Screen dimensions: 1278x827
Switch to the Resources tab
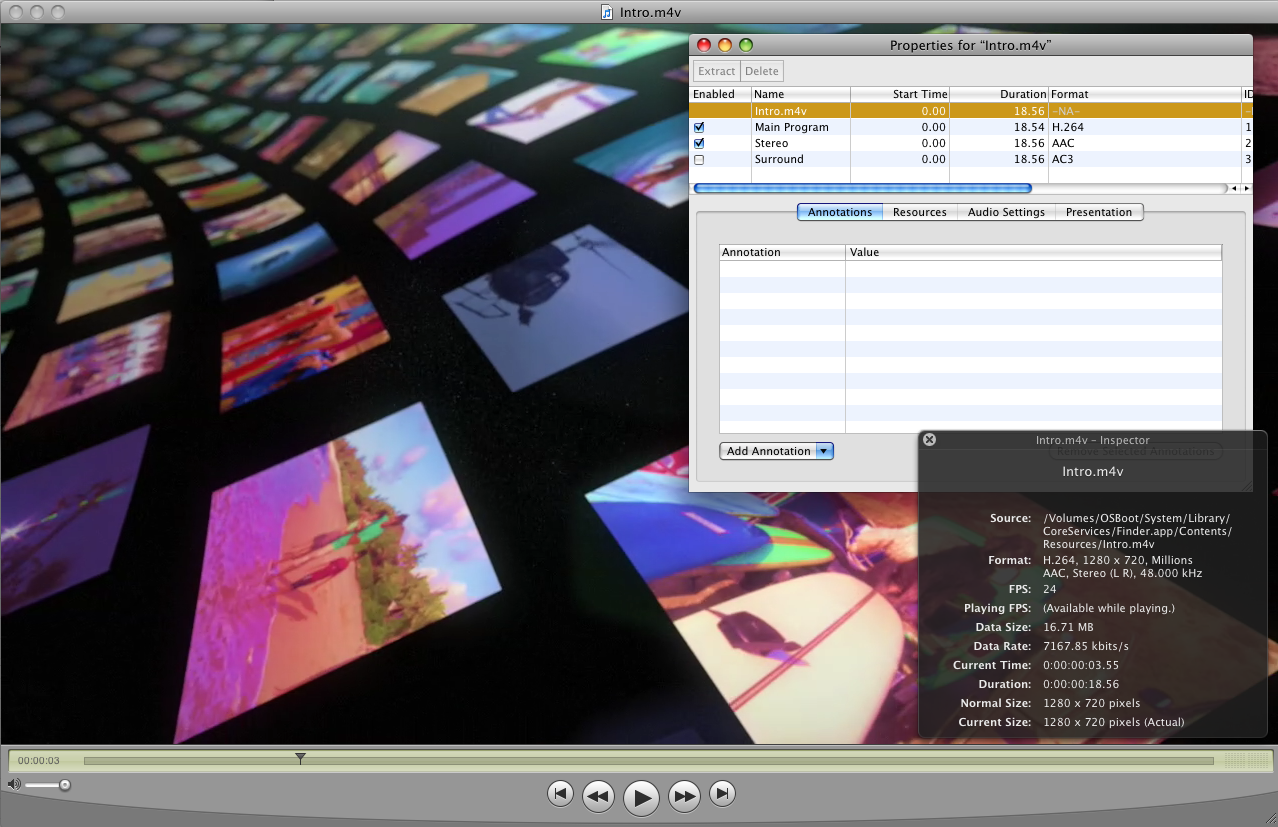(x=920, y=212)
